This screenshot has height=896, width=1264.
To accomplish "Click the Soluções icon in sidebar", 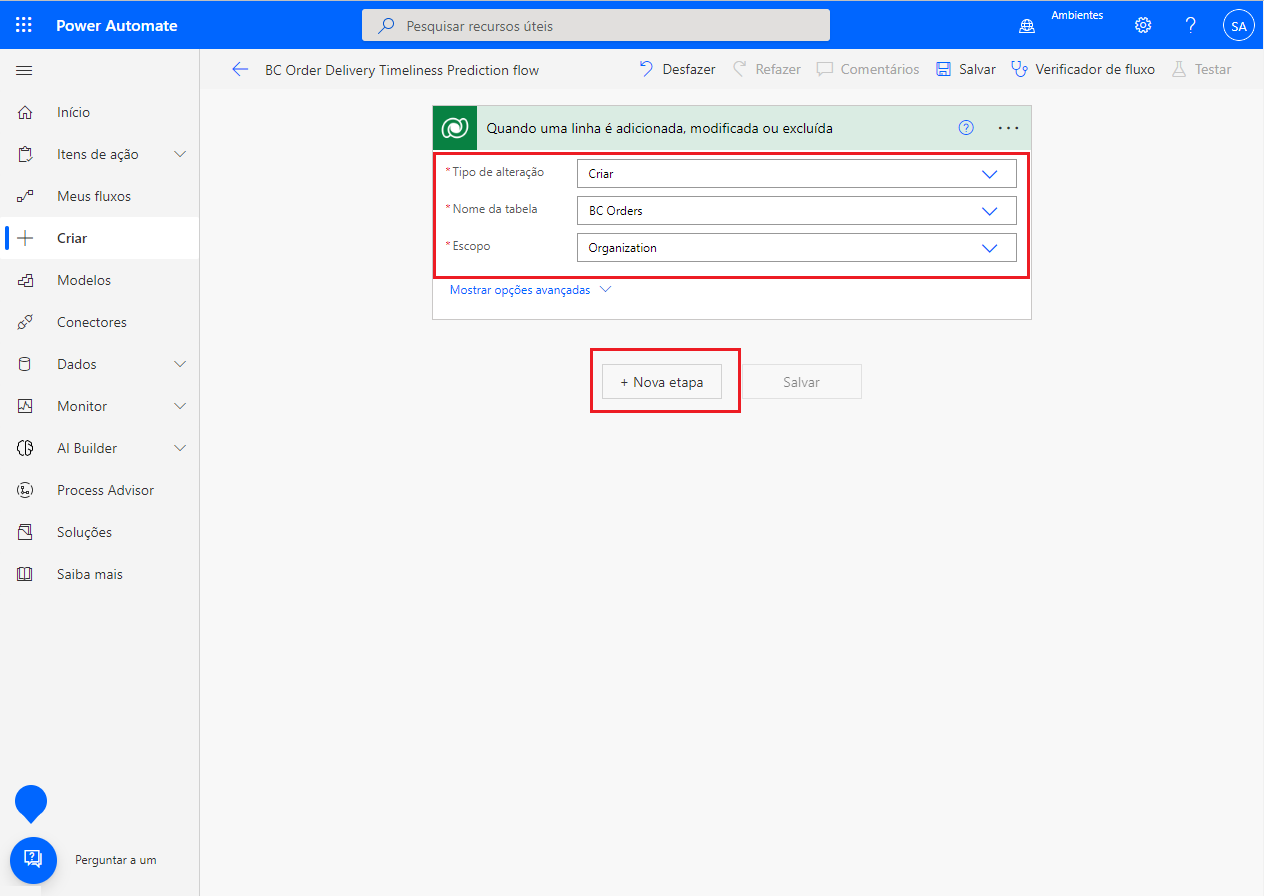I will click(x=25, y=532).
